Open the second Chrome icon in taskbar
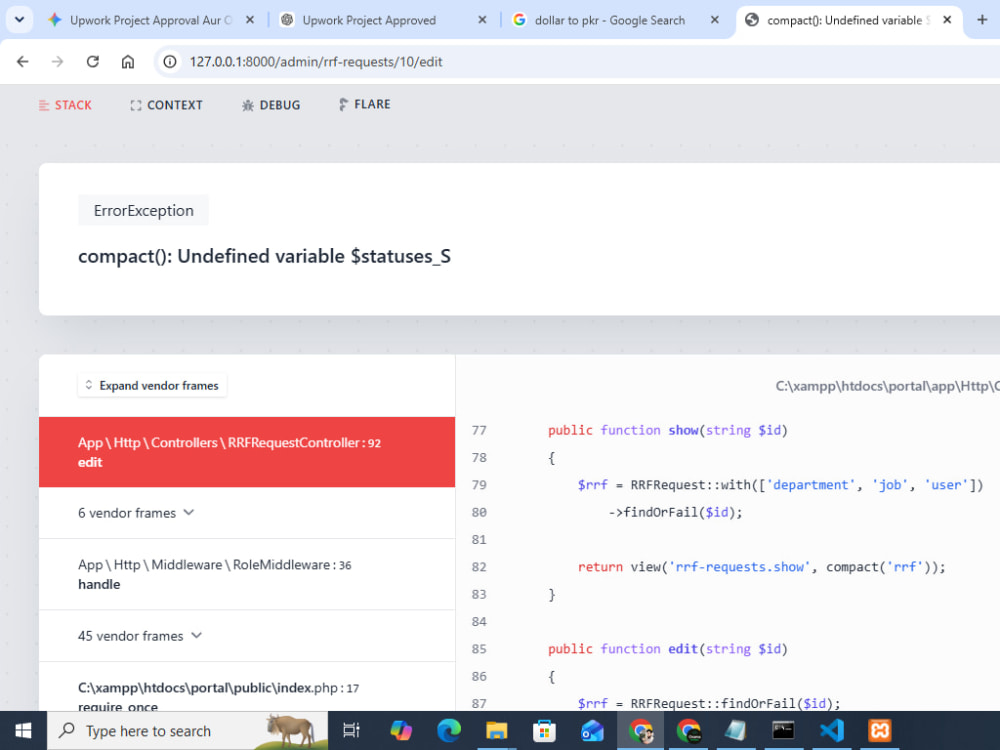The image size is (1000, 750). [688, 731]
